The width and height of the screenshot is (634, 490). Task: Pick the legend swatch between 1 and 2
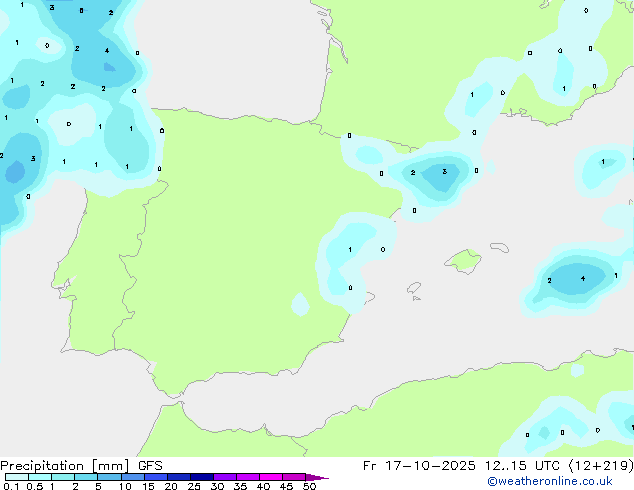(63, 477)
